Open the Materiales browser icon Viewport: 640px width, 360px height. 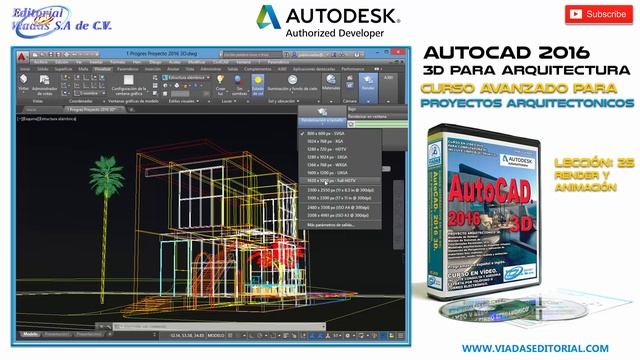pyautogui.click(x=331, y=82)
